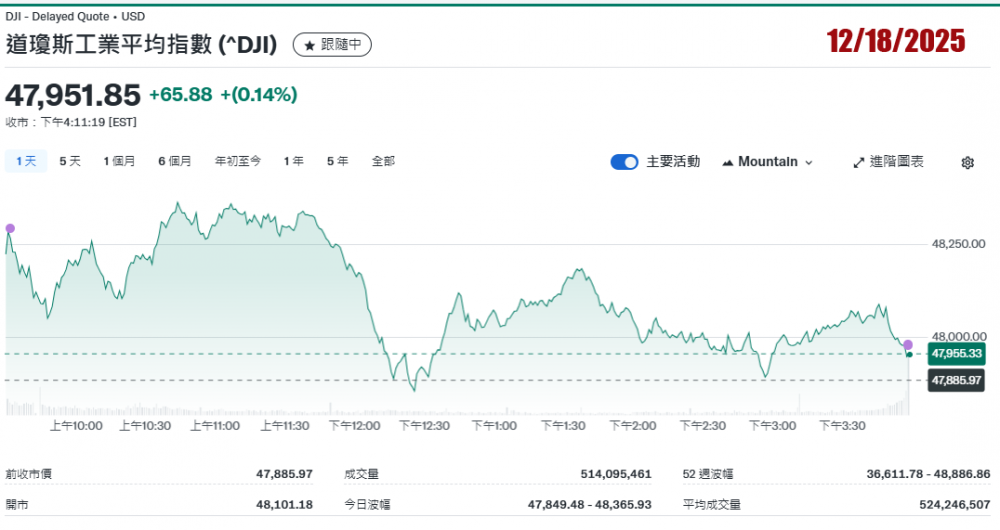Click the star icon in follow button
This screenshot has width=1000, height=530.
309,45
